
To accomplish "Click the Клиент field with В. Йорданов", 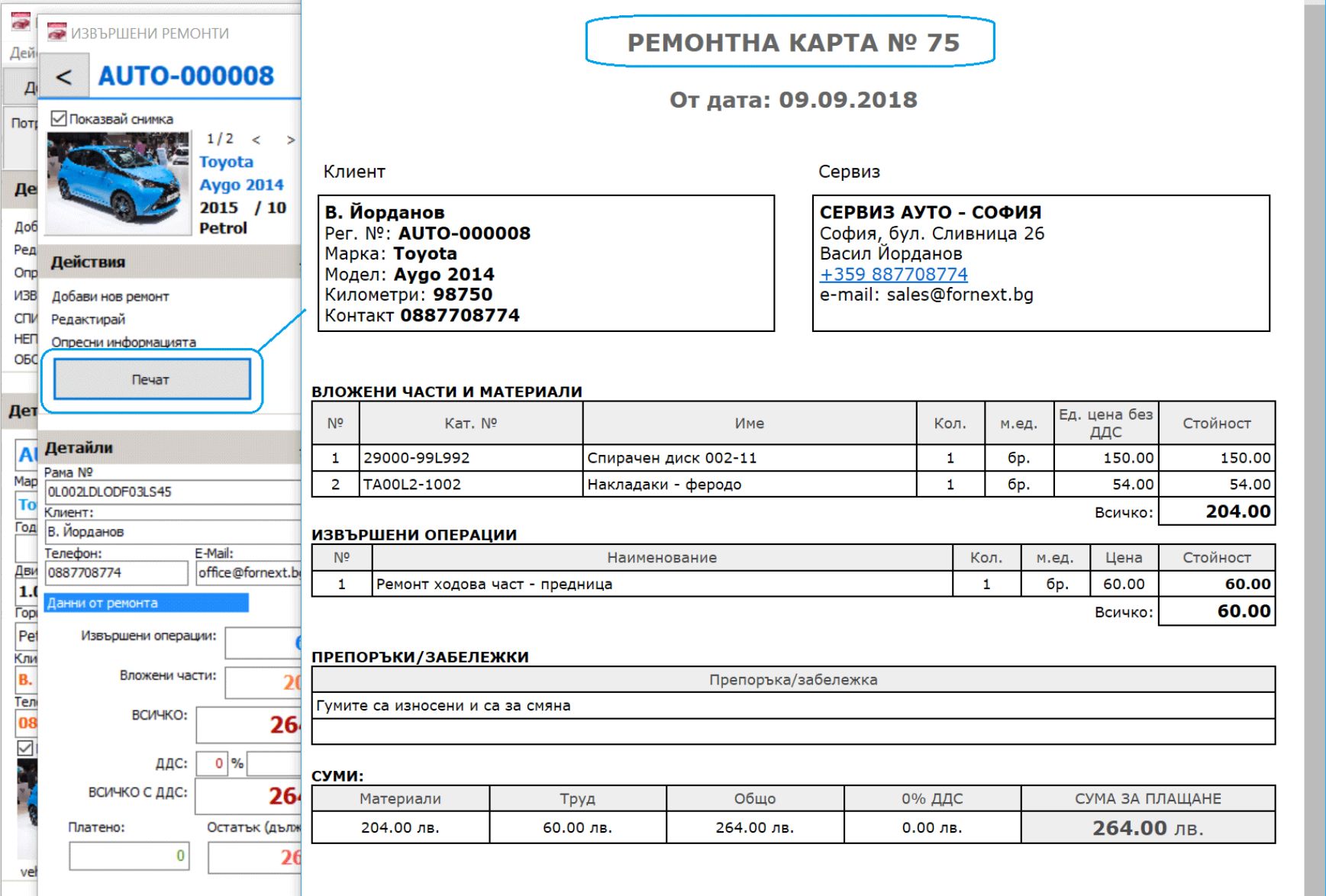I will pos(173,531).
